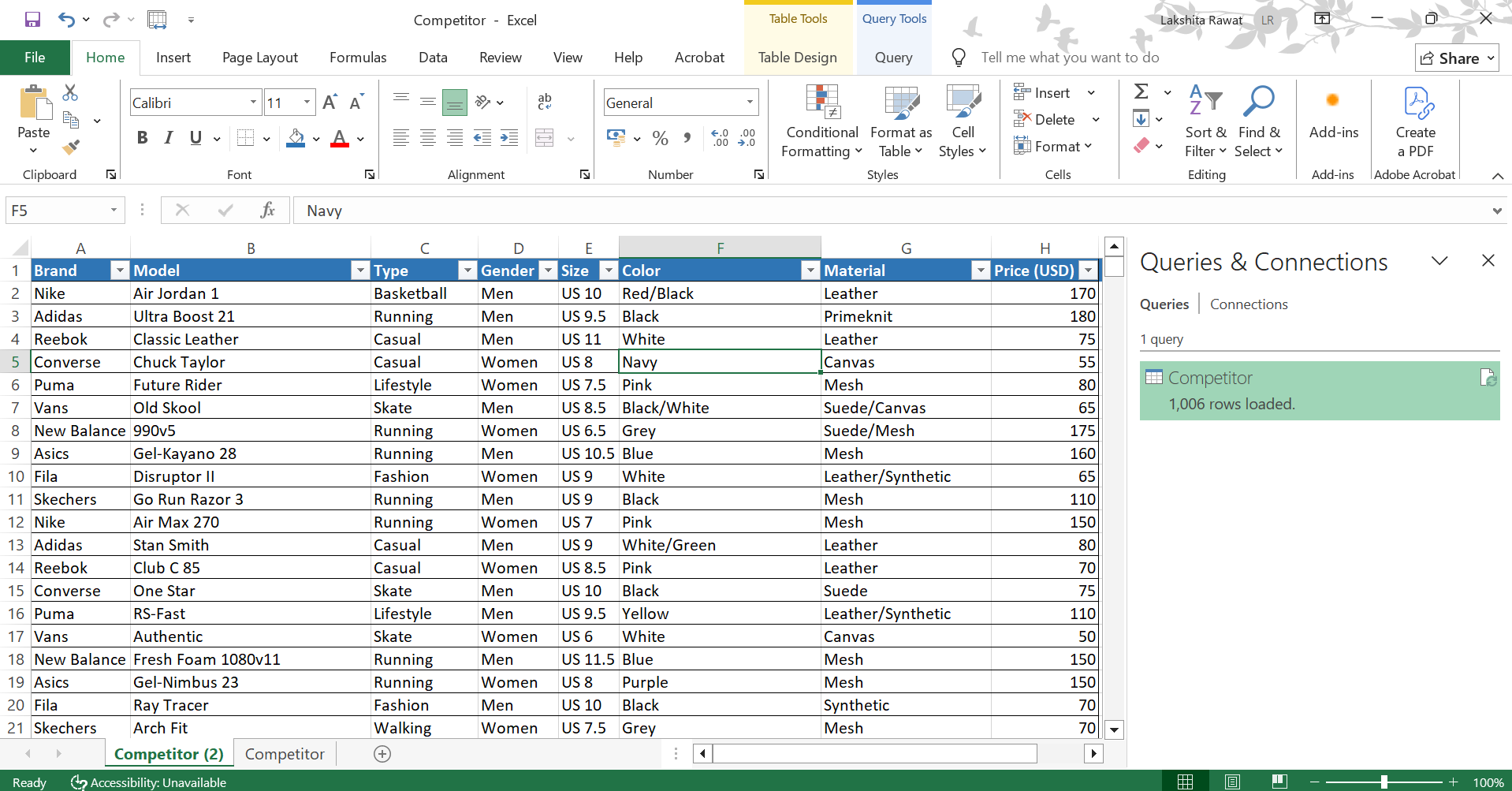Click the zoom slider in status bar
Viewport: 1512px width, 791px height.
click(x=1384, y=782)
